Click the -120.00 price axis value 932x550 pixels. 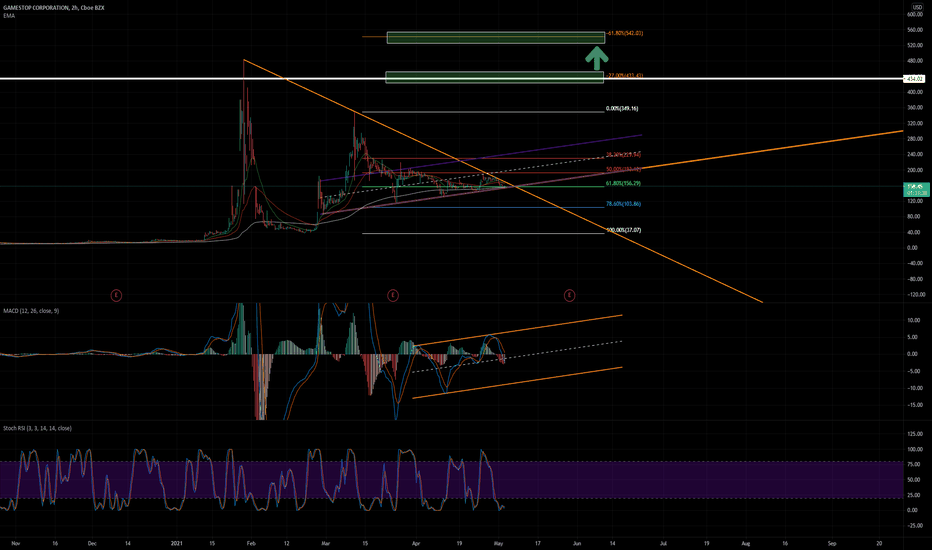pyautogui.click(x=916, y=294)
